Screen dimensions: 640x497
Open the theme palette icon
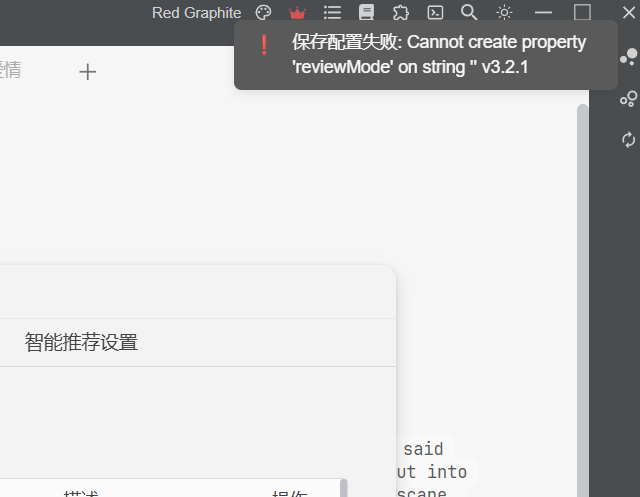(x=263, y=13)
